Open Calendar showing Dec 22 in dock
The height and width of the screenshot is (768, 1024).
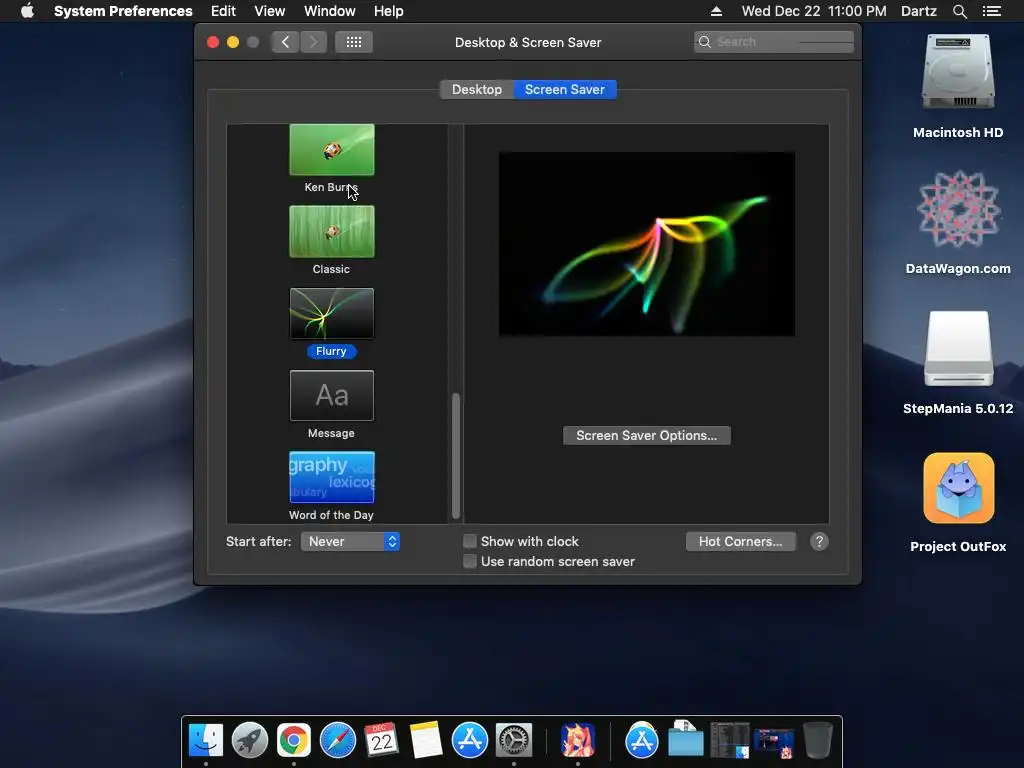[x=381, y=740]
